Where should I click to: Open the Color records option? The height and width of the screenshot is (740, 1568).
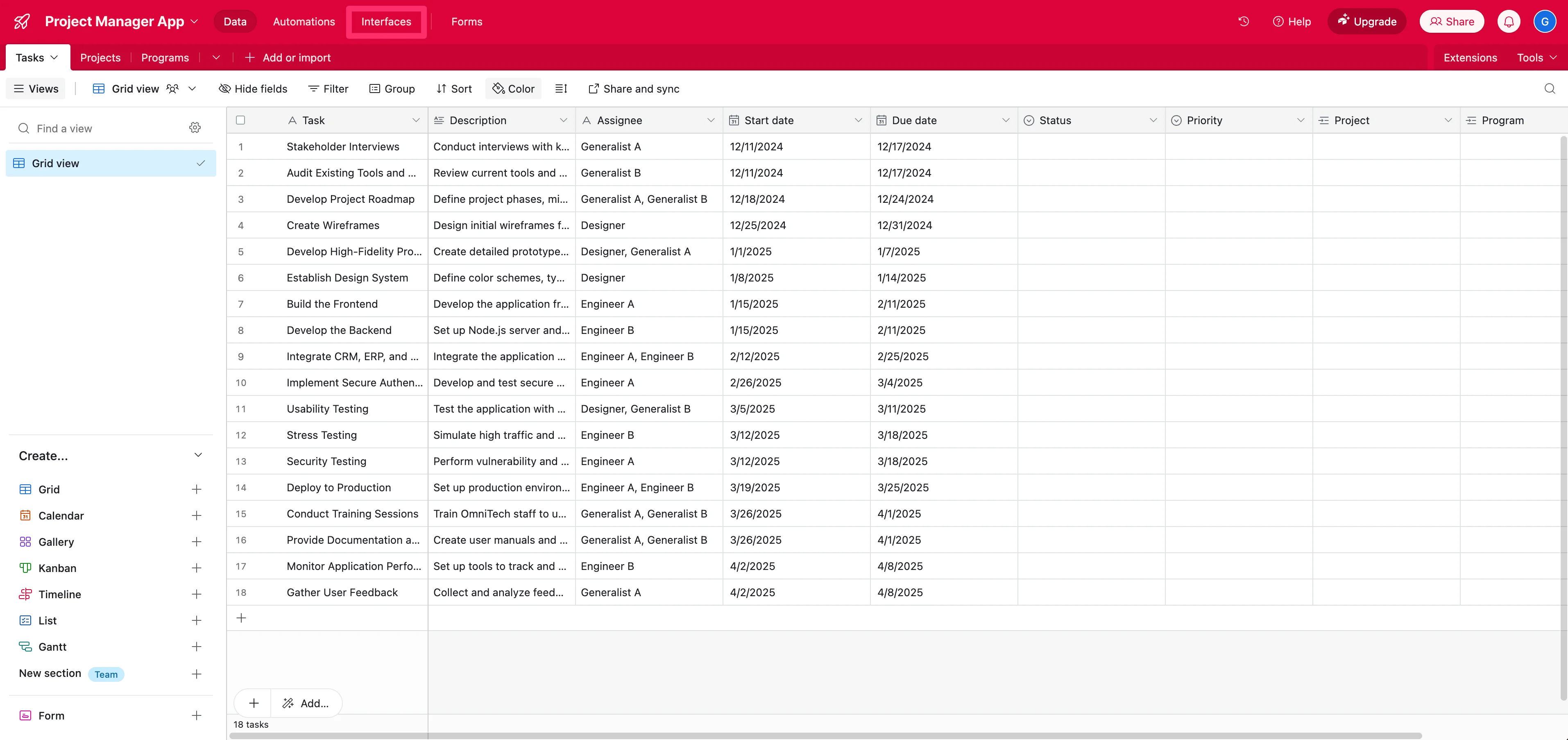point(513,89)
